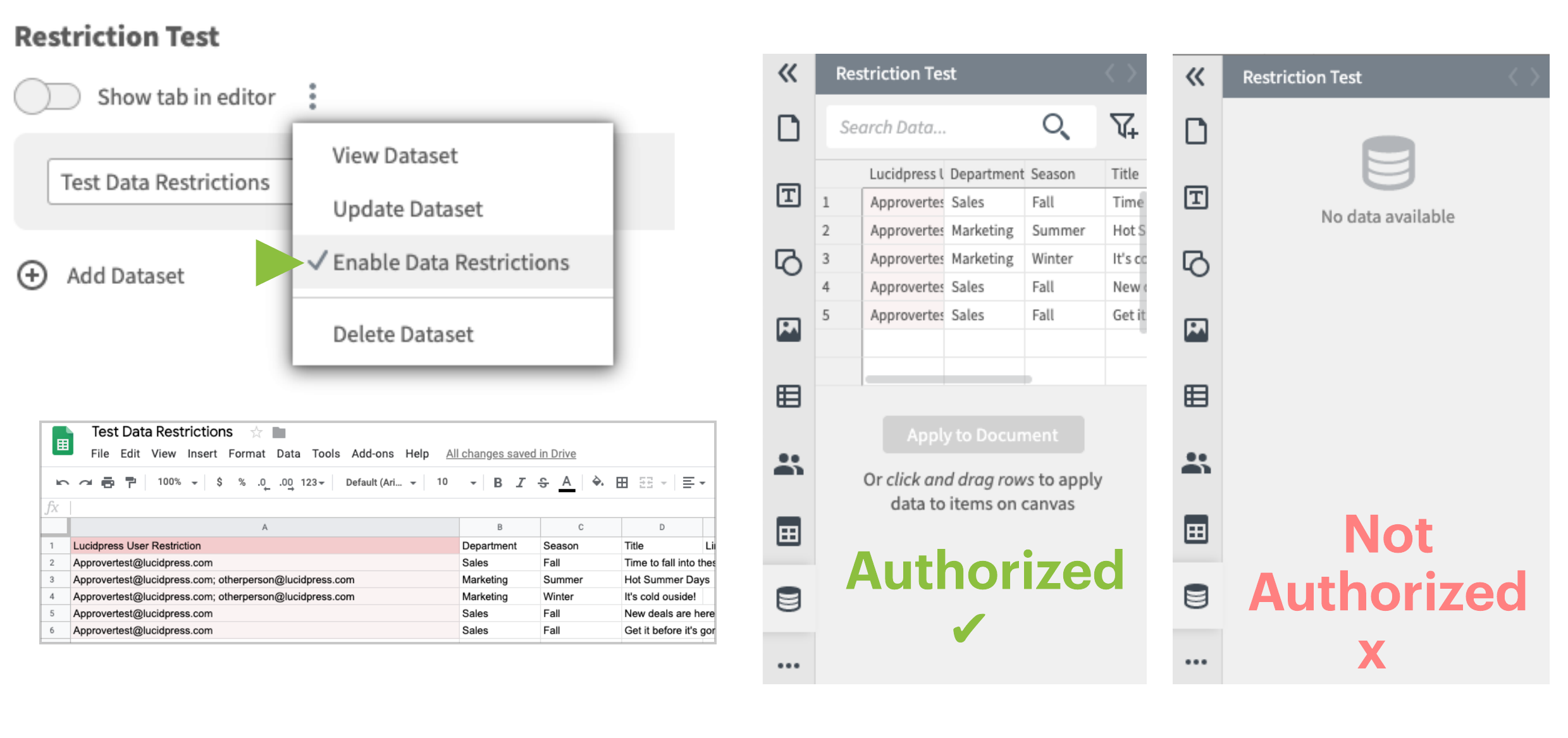Open the grid layout icon in the Authorized sidebar
The image size is (1568, 738).
pos(788,531)
